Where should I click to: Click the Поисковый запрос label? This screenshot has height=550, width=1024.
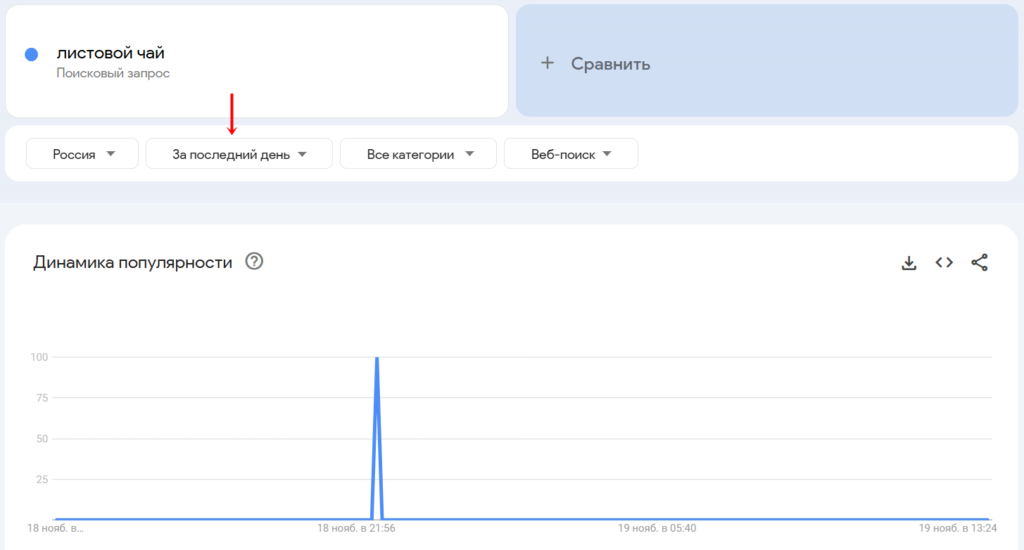[113, 73]
